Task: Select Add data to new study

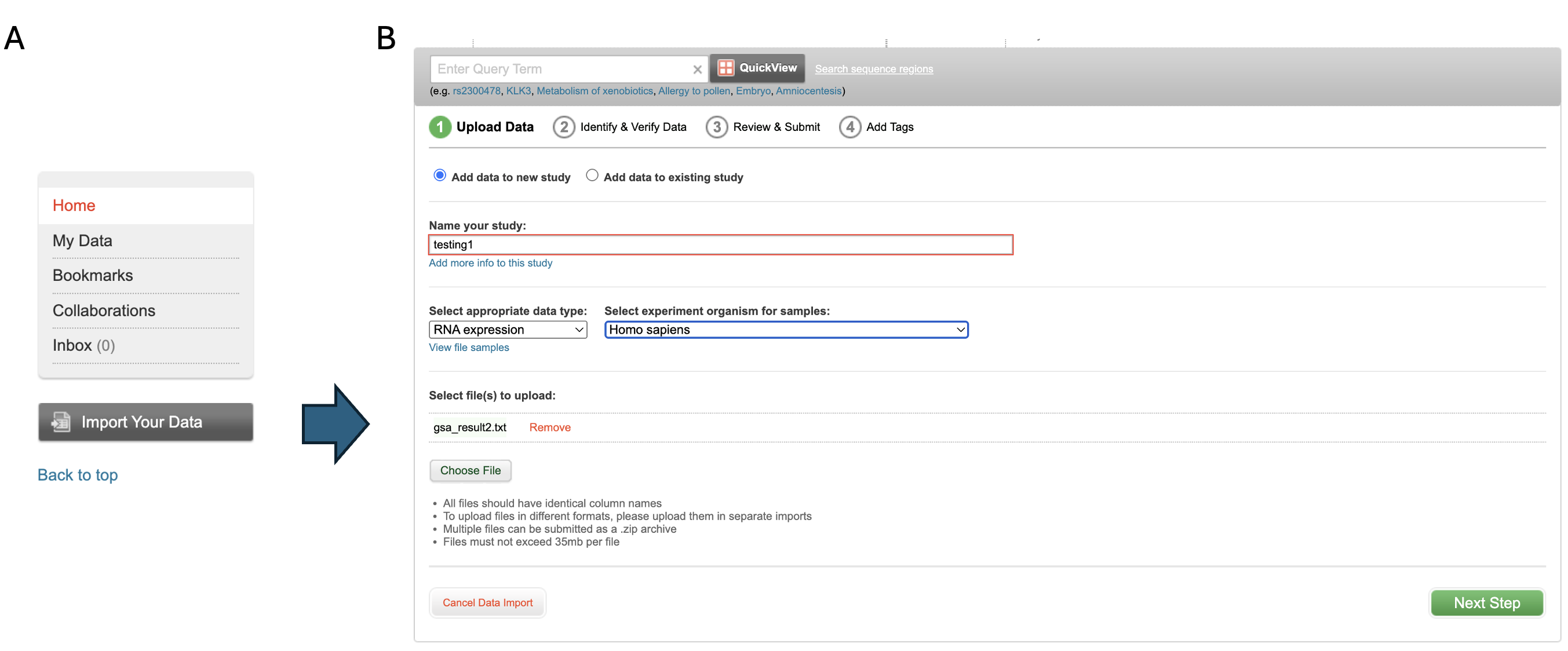Action: click(x=439, y=175)
